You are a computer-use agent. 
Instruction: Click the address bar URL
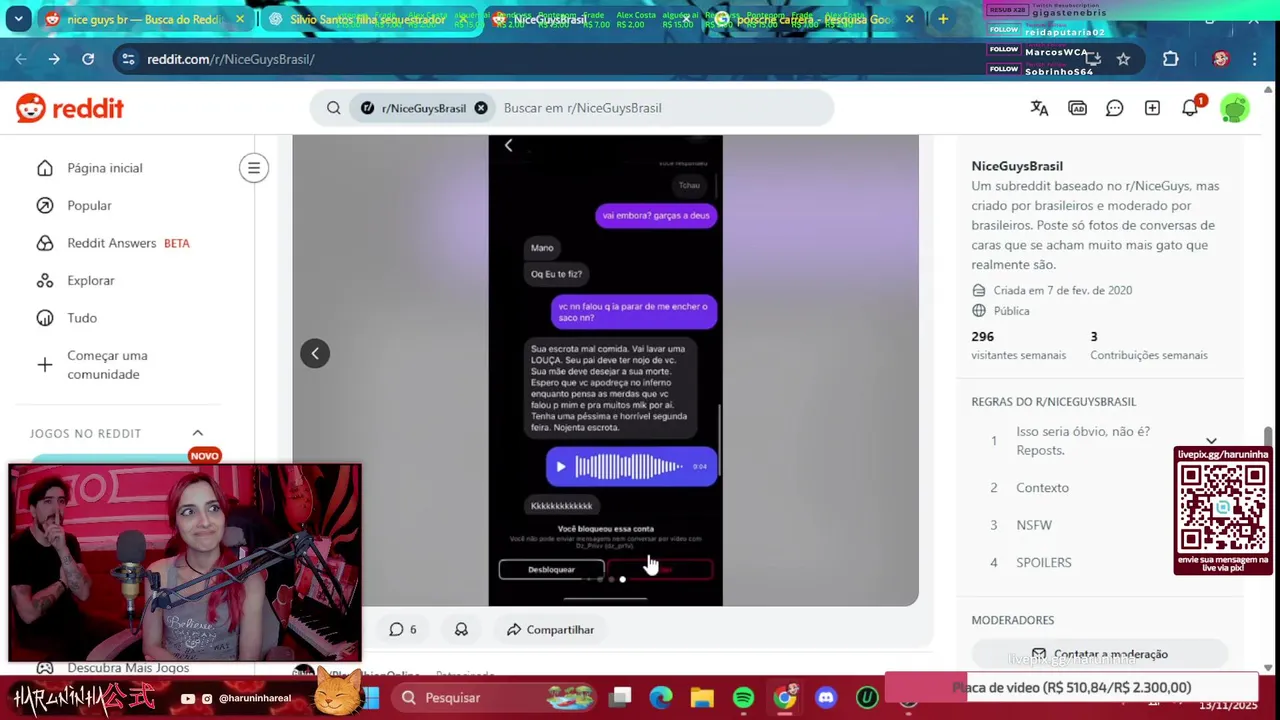coord(231,59)
